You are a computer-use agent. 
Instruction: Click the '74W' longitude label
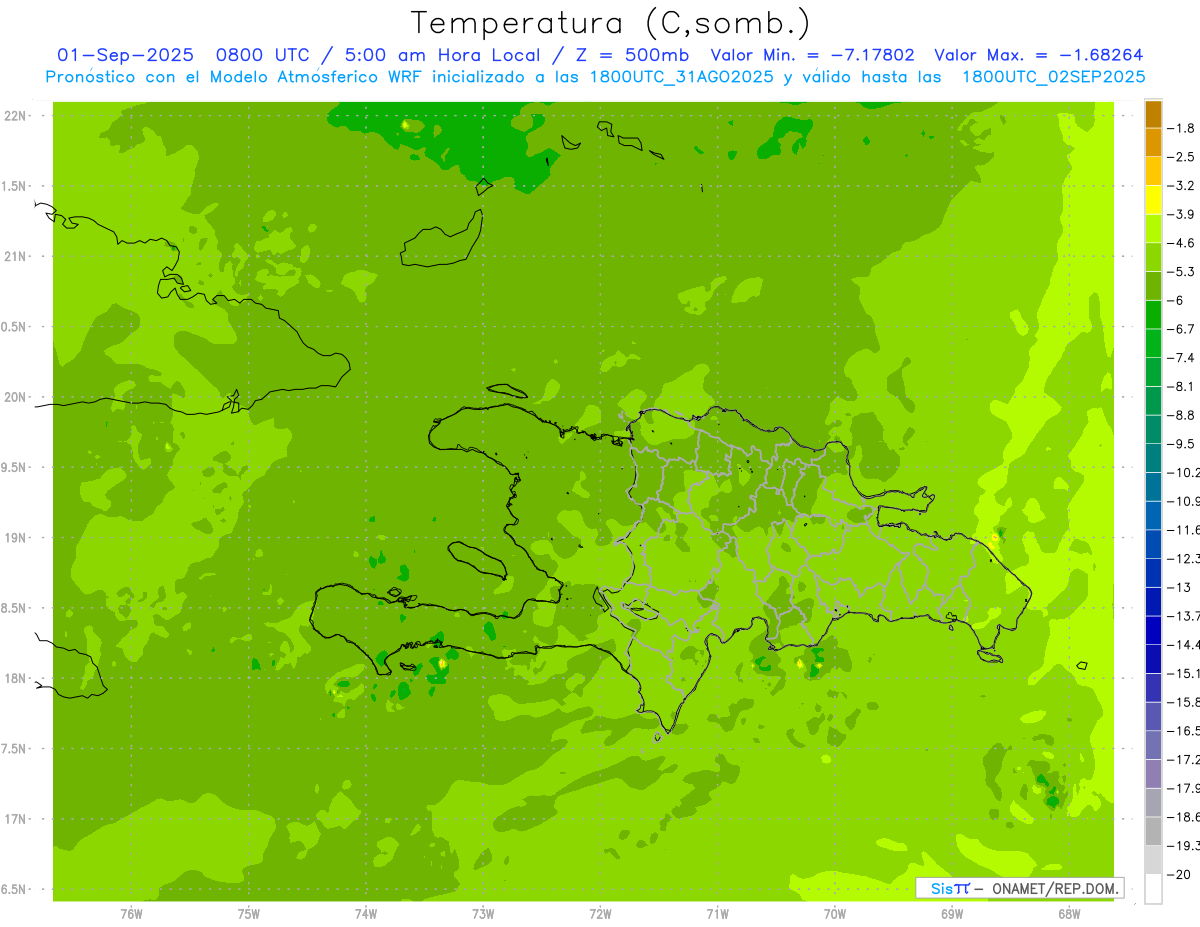tap(365, 913)
